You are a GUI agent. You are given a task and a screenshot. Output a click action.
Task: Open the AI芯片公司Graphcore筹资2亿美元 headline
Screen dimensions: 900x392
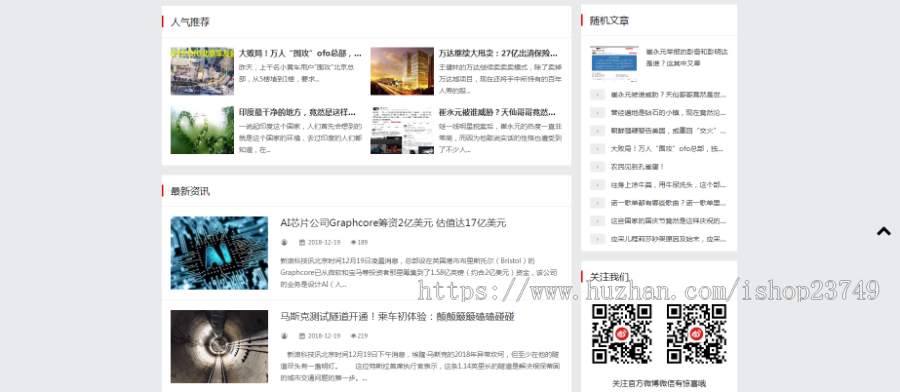coord(393,223)
